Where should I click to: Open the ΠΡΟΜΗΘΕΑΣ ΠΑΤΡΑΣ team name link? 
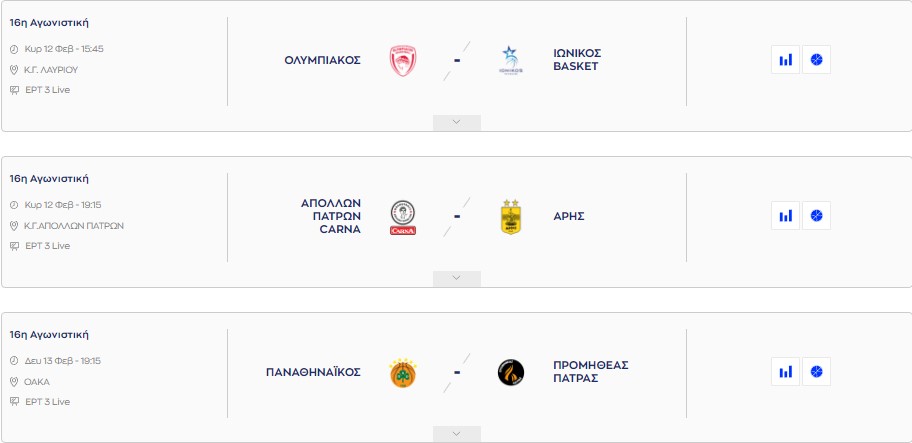click(590, 372)
